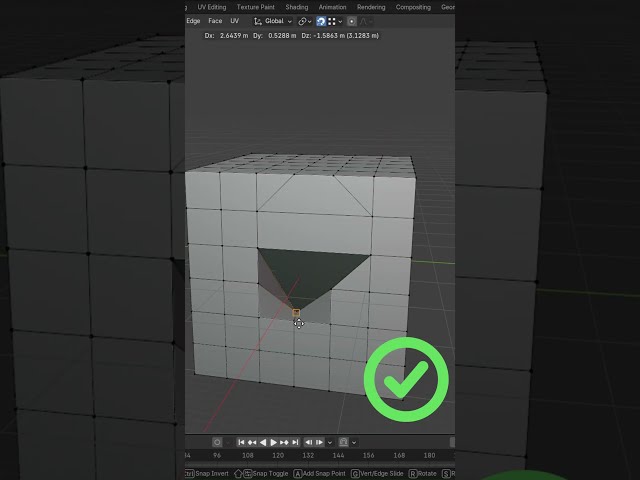Toggle proportional editing circle button
The image size is (640, 480).
pyautogui.click(x=351, y=21)
